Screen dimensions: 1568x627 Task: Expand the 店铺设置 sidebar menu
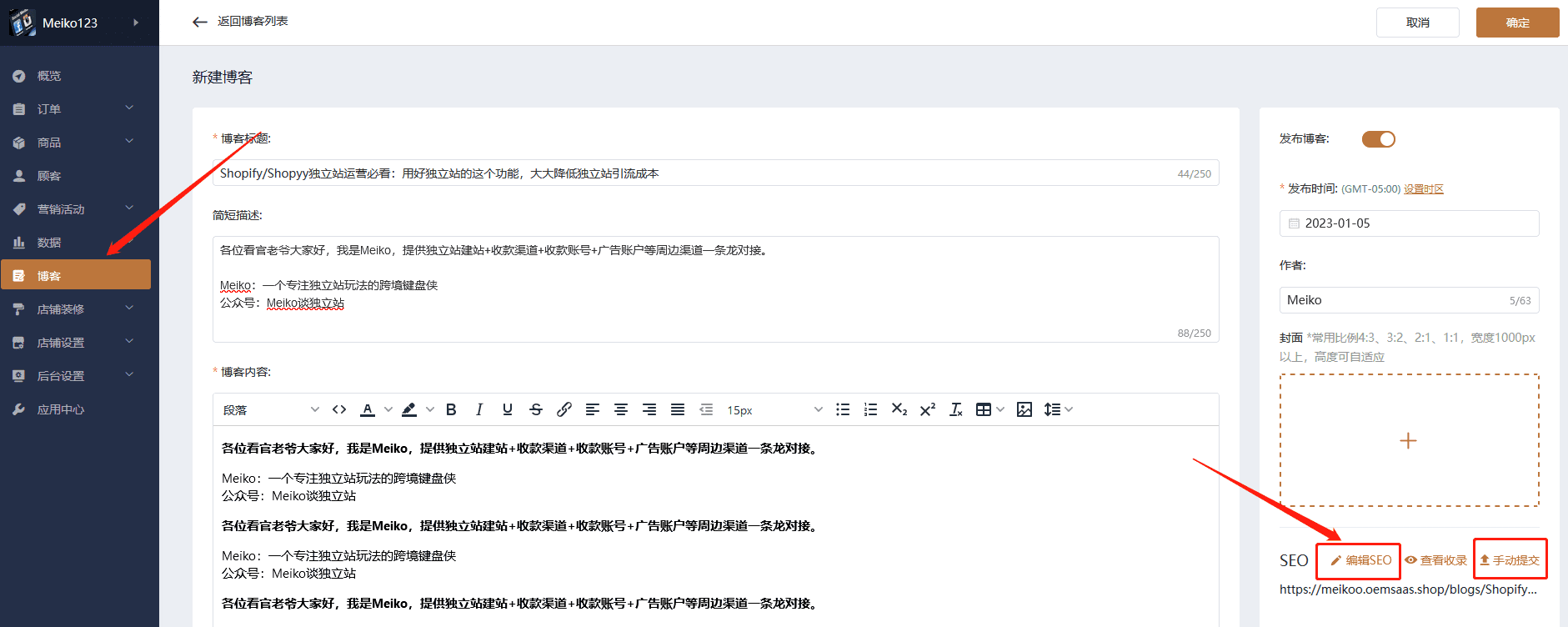pos(129,342)
